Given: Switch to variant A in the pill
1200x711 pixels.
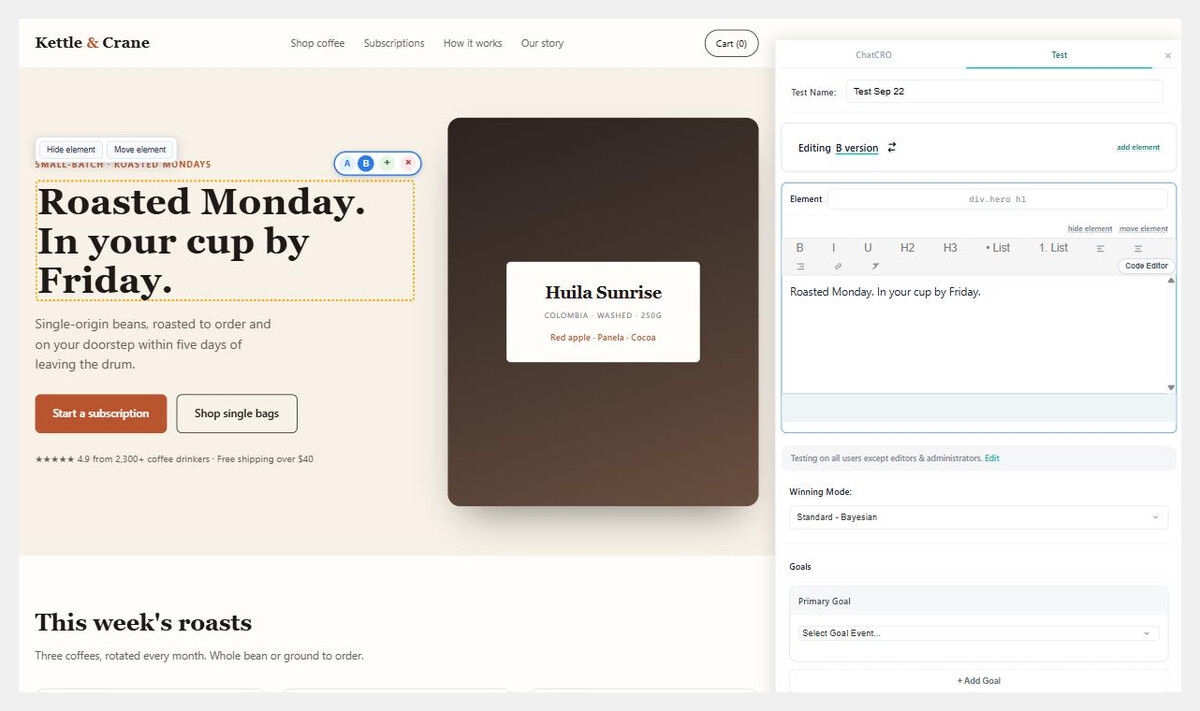Looking at the screenshot, I should point(347,163).
